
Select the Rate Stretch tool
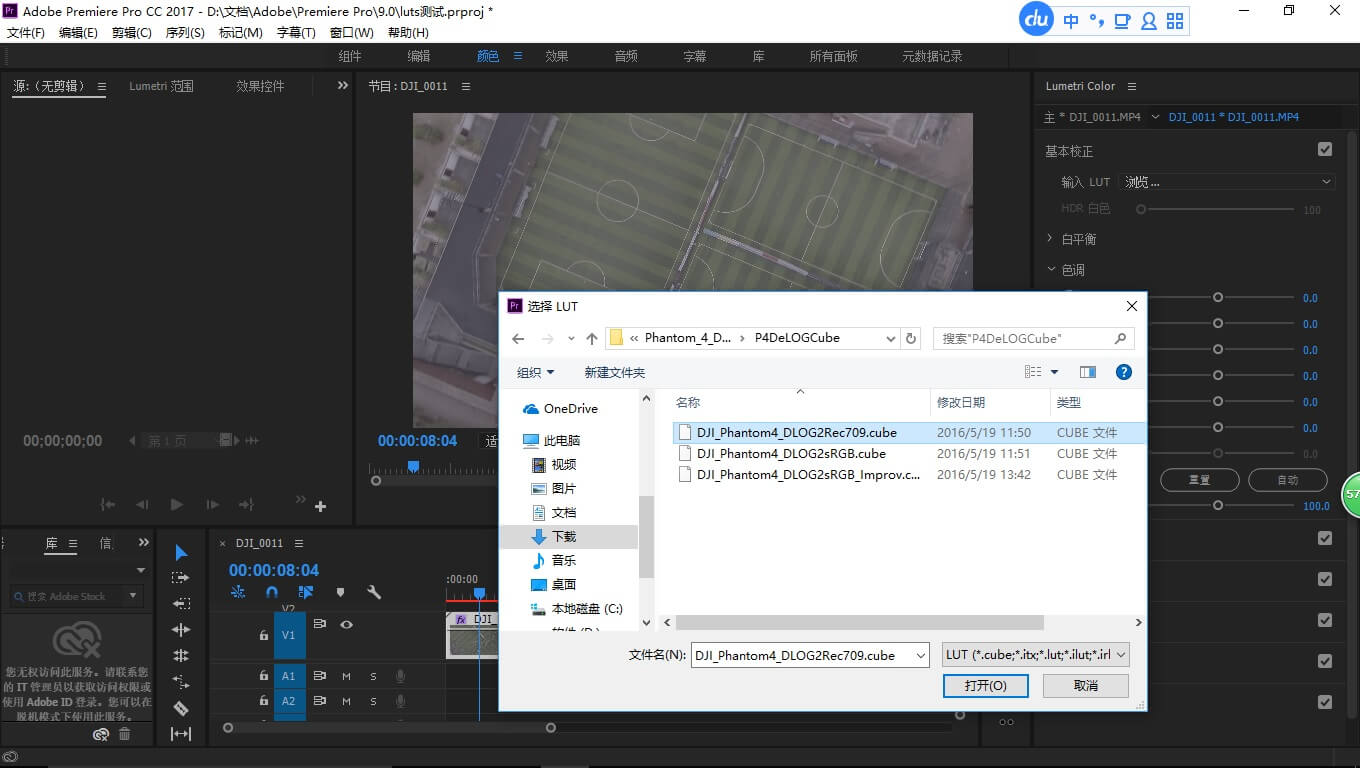click(x=181, y=682)
